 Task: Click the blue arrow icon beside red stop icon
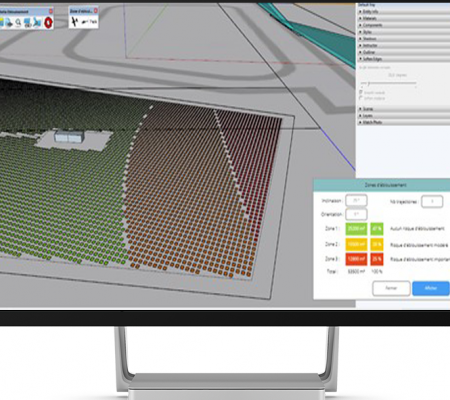(38, 23)
